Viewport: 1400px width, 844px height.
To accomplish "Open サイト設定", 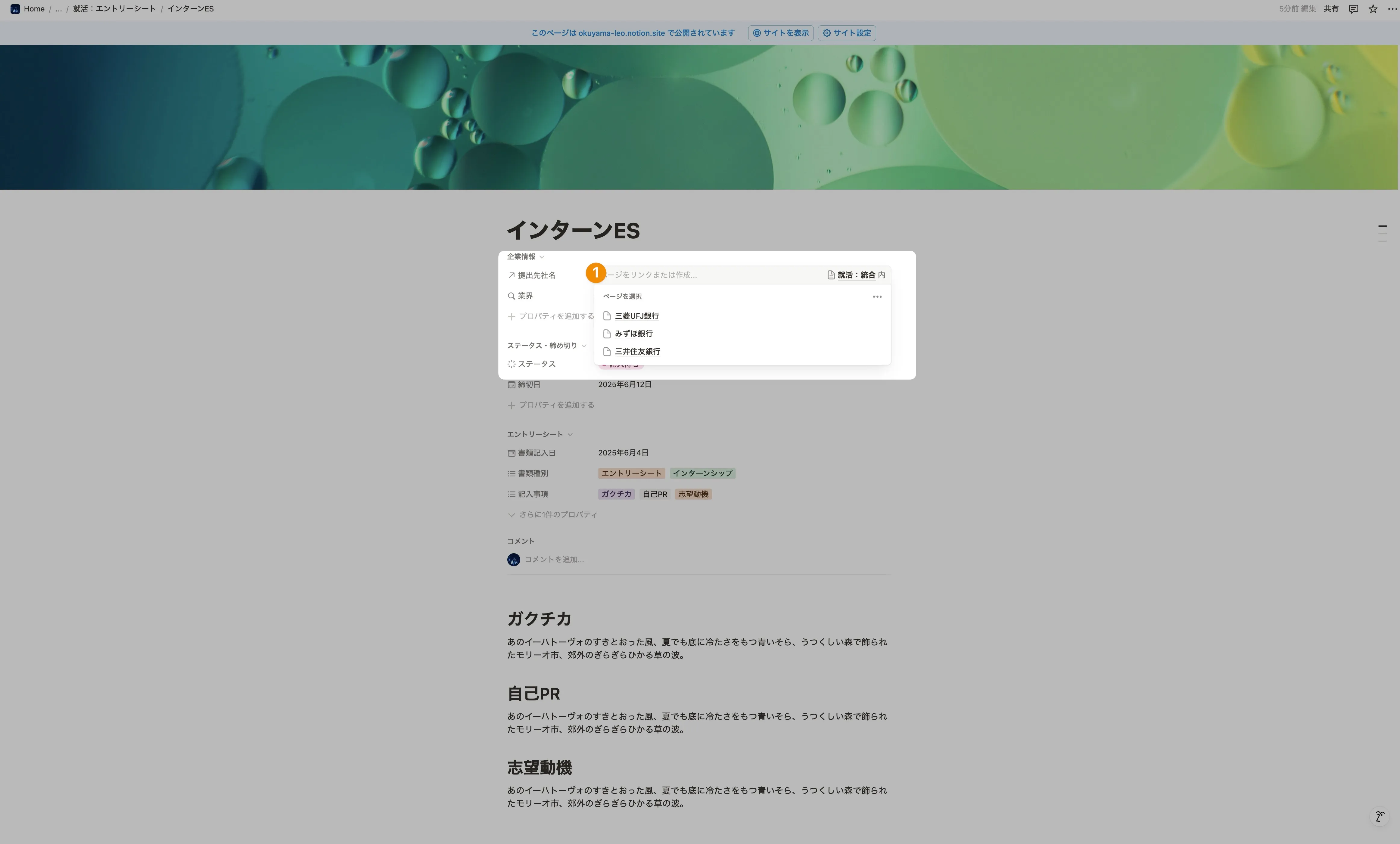I will (x=846, y=33).
